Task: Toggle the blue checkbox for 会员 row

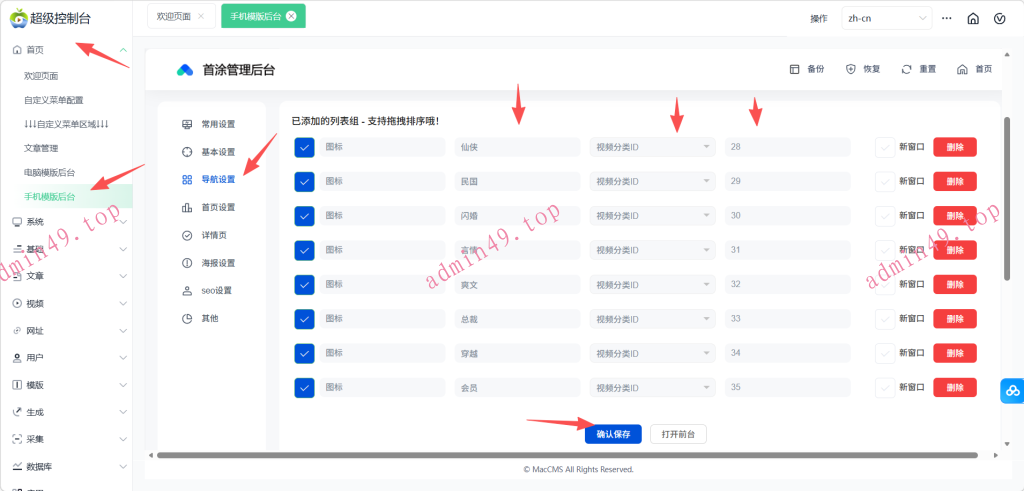Action: [305, 387]
